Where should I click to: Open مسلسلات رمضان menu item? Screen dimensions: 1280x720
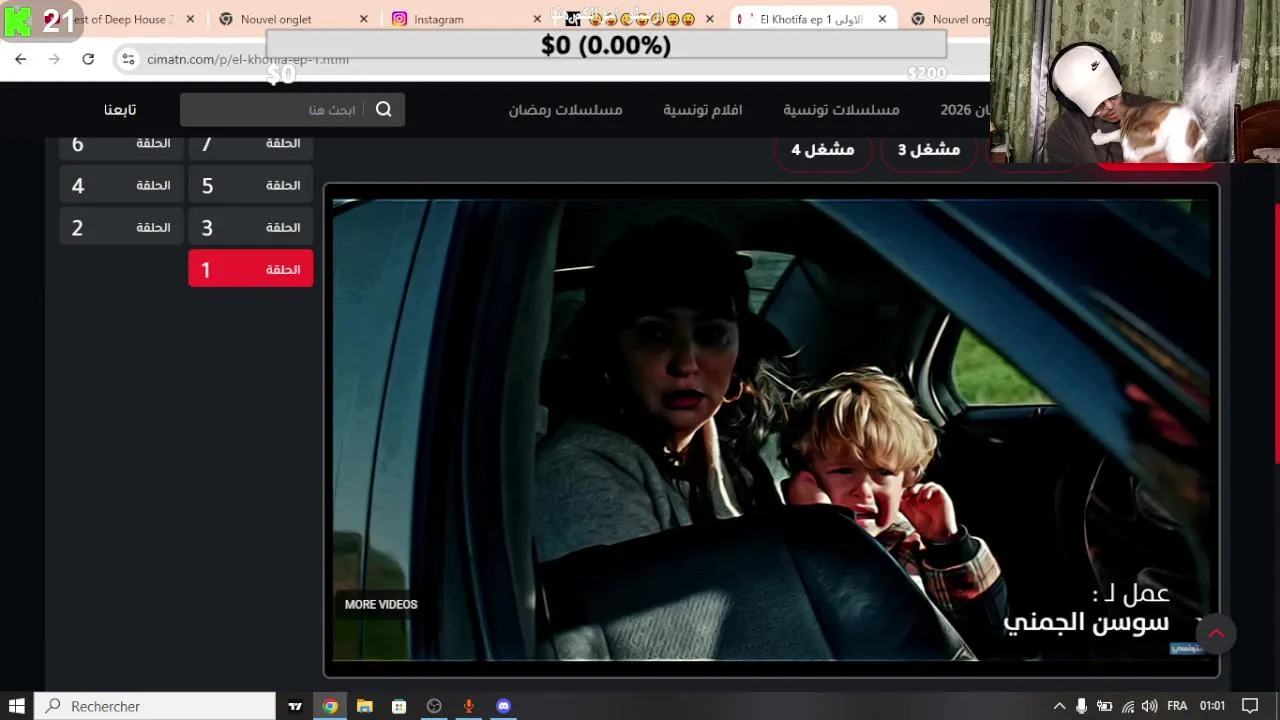tap(565, 110)
